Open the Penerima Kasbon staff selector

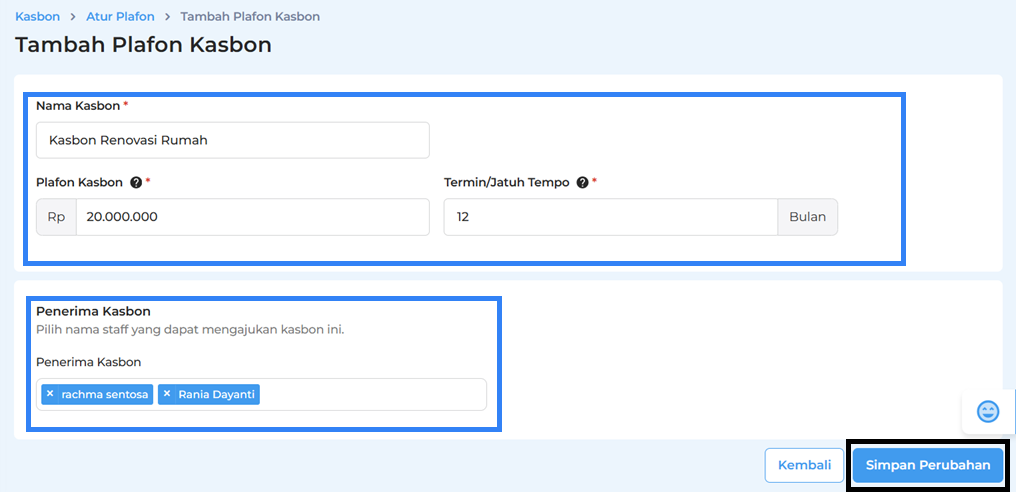click(x=370, y=394)
